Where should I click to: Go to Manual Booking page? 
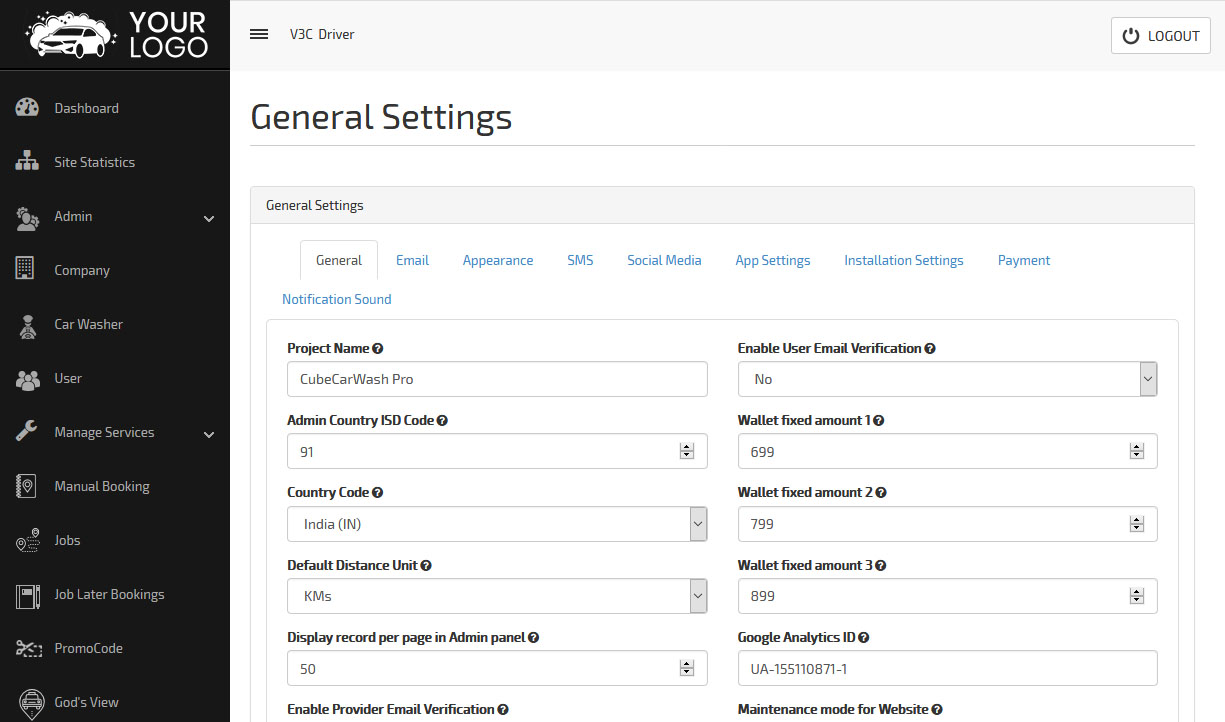pyautogui.click(x=102, y=486)
